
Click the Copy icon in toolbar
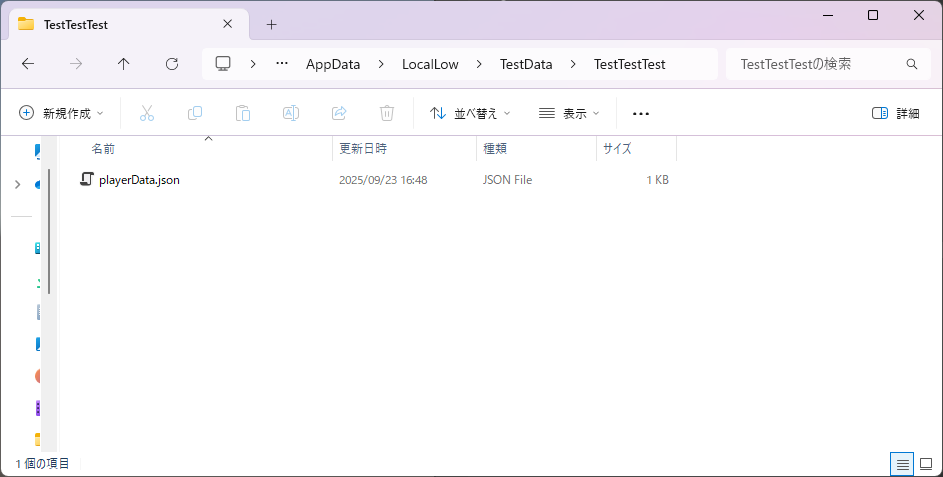[195, 113]
